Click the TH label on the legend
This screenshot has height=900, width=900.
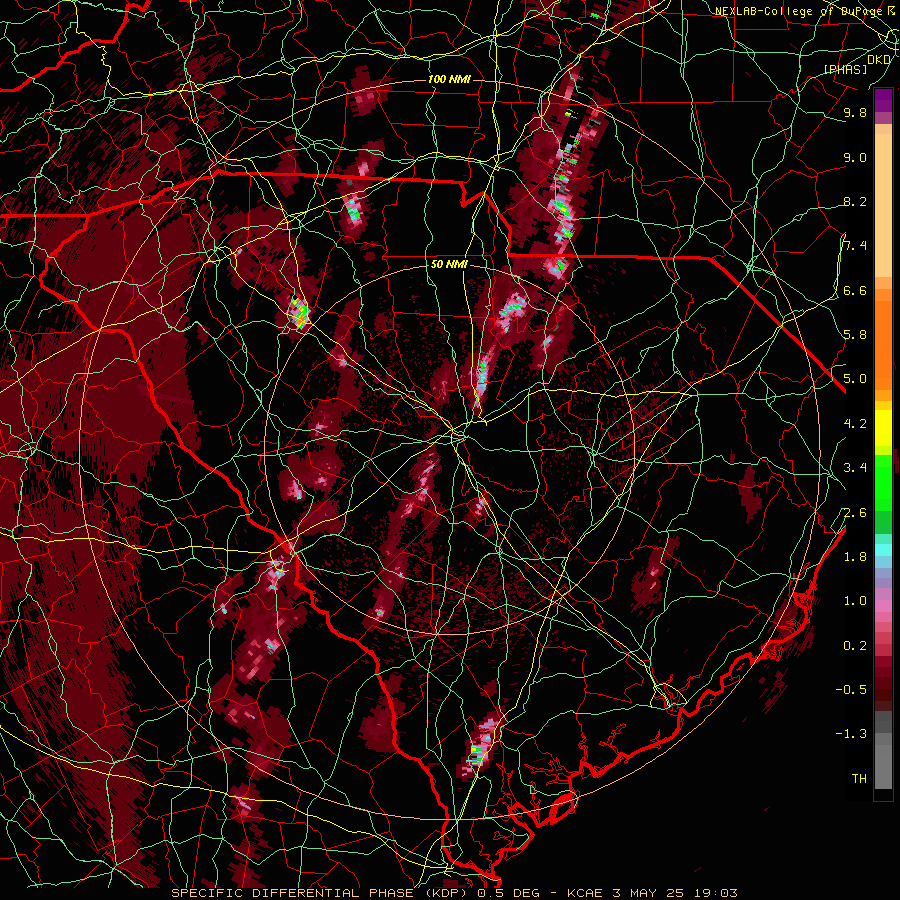[859, 779]
